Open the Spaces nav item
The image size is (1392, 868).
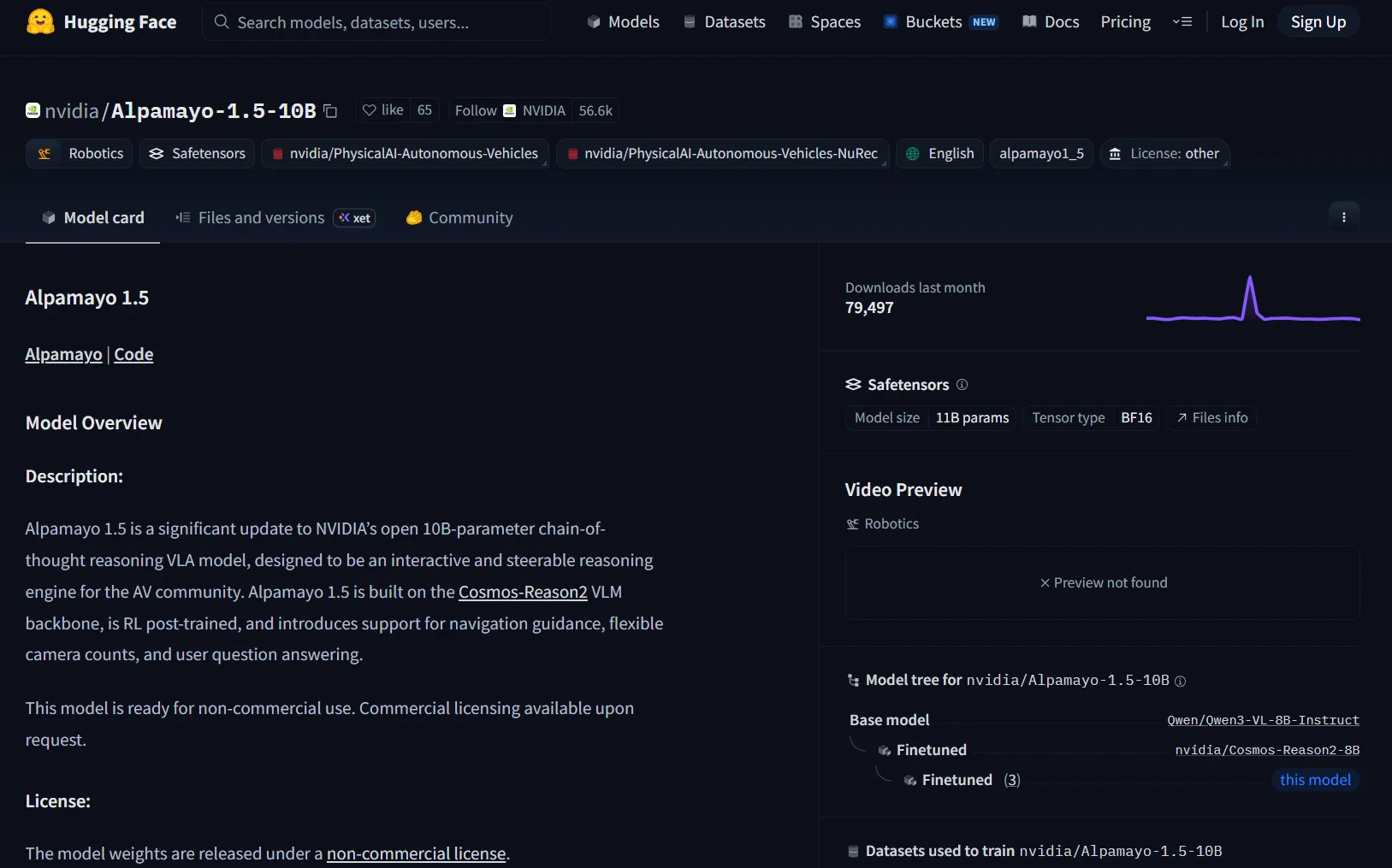(x=825, y=22)
